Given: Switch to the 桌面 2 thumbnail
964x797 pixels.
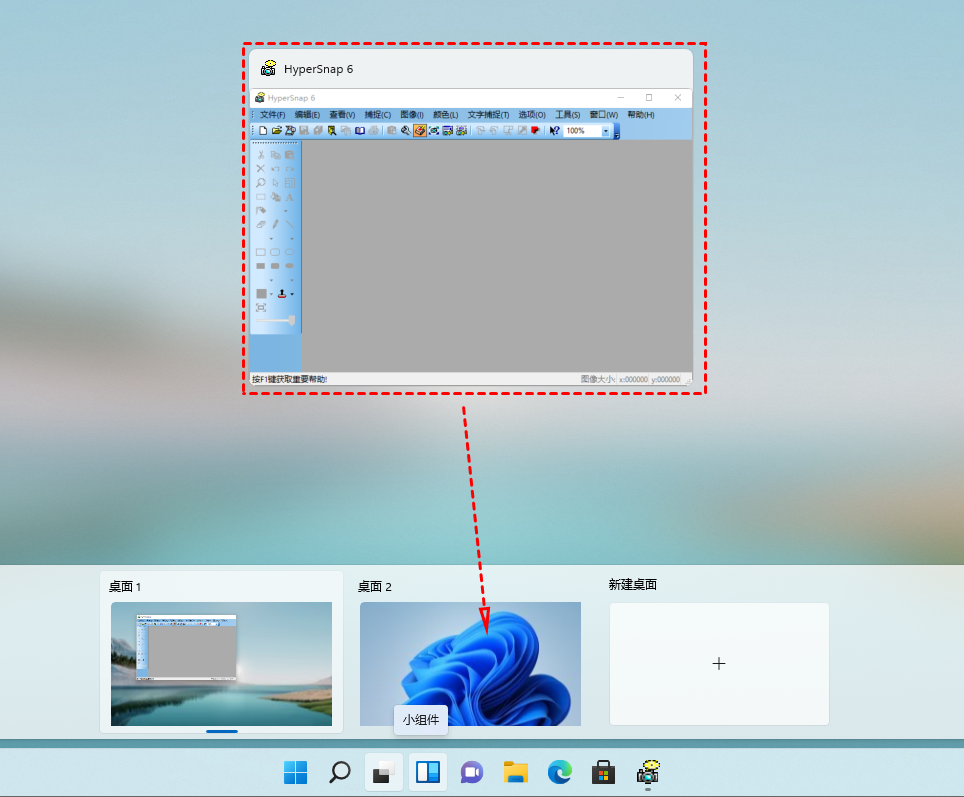Looking at the screenshot, I should click(x=470, y=664).
